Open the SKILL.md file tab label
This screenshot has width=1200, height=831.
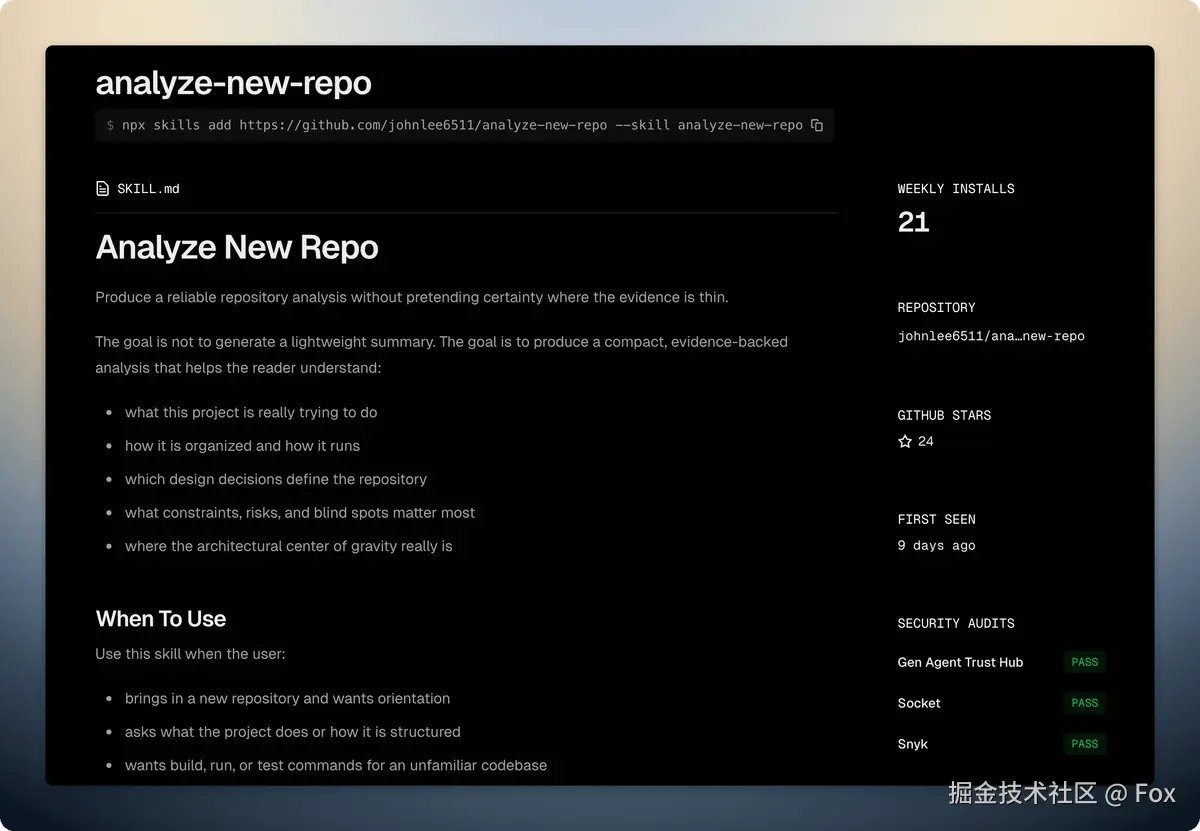(x=148, y=189)
